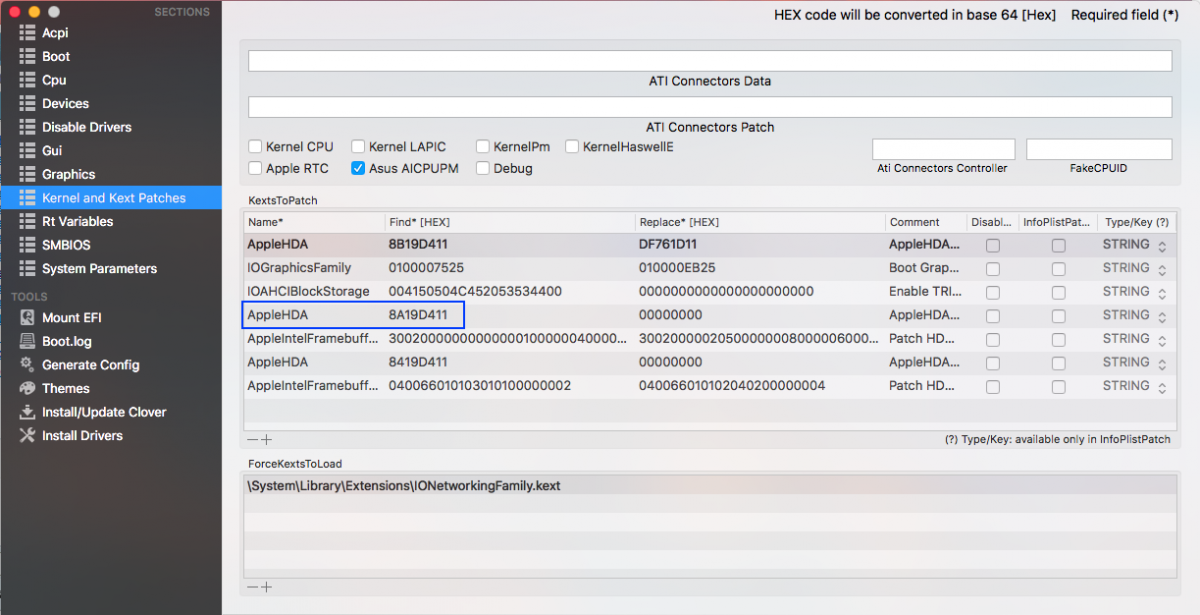Open Type/Key stepper for IOAHCIBlockStorage row
Screen dimensions: 1200x615
click(x=1162, y=292)
